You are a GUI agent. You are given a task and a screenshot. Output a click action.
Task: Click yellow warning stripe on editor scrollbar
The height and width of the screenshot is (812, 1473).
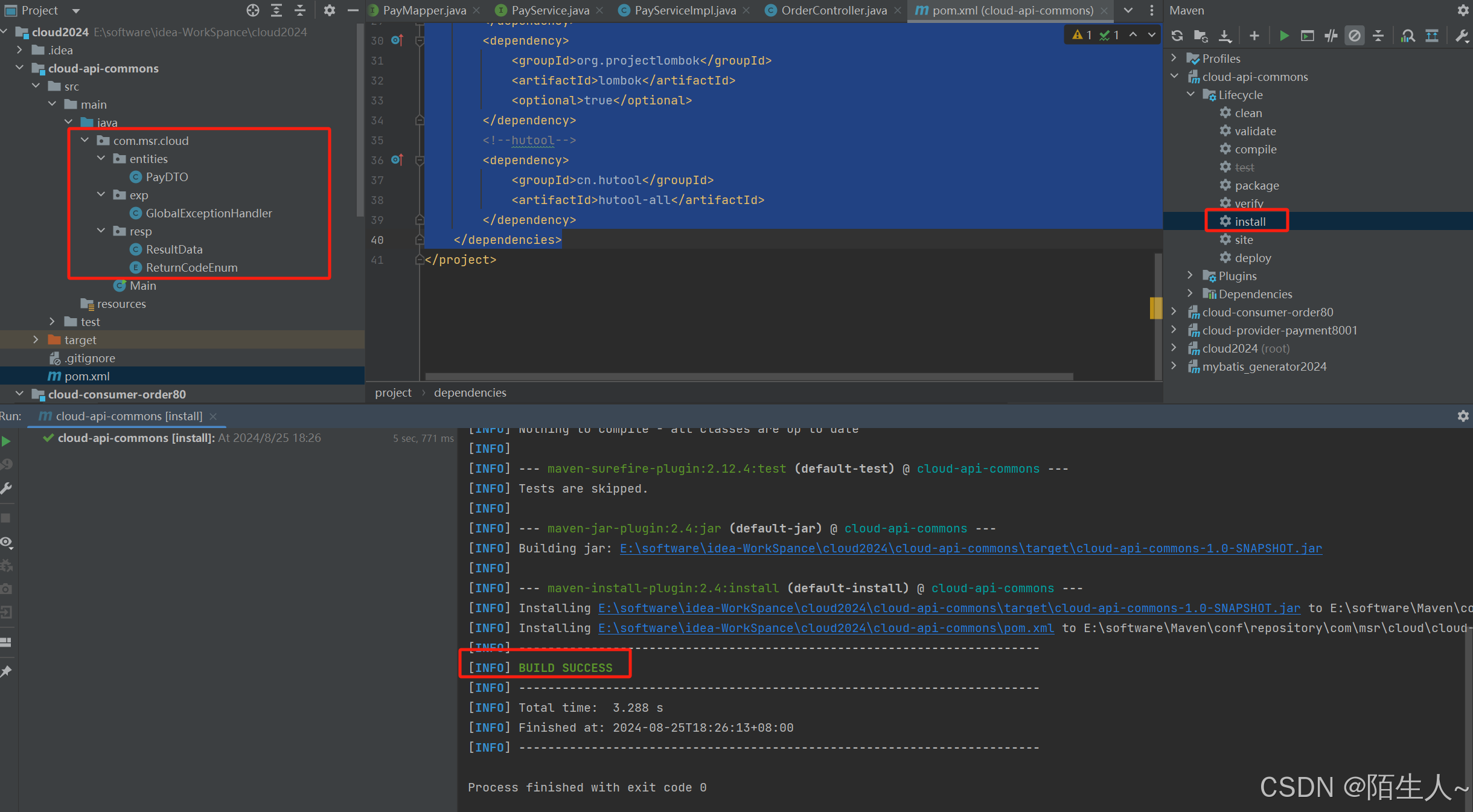(1155, 308)
